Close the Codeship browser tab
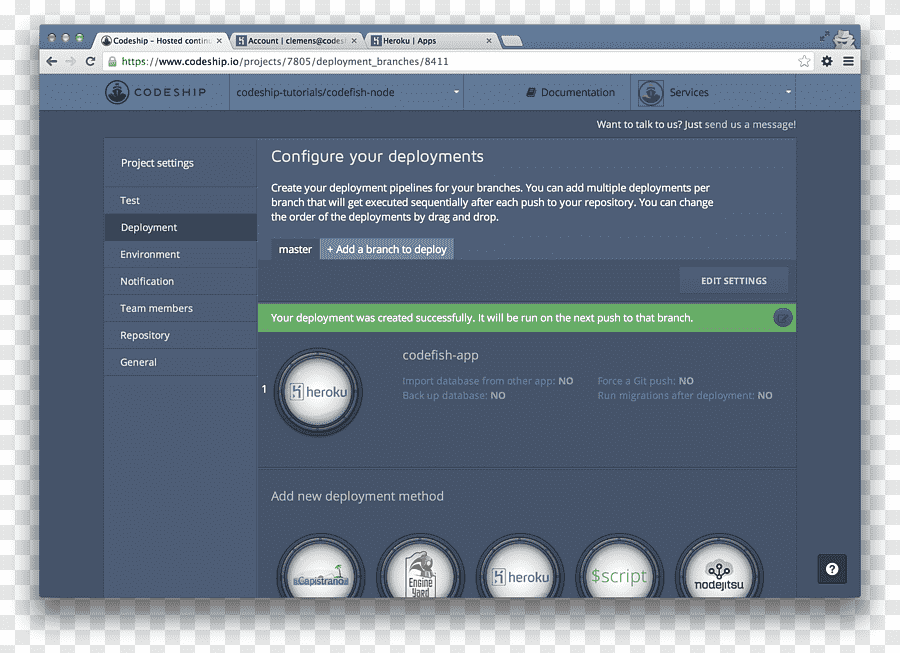Image resolution: width=900 pixels, height=653 pixels. [x=219, y=41]
